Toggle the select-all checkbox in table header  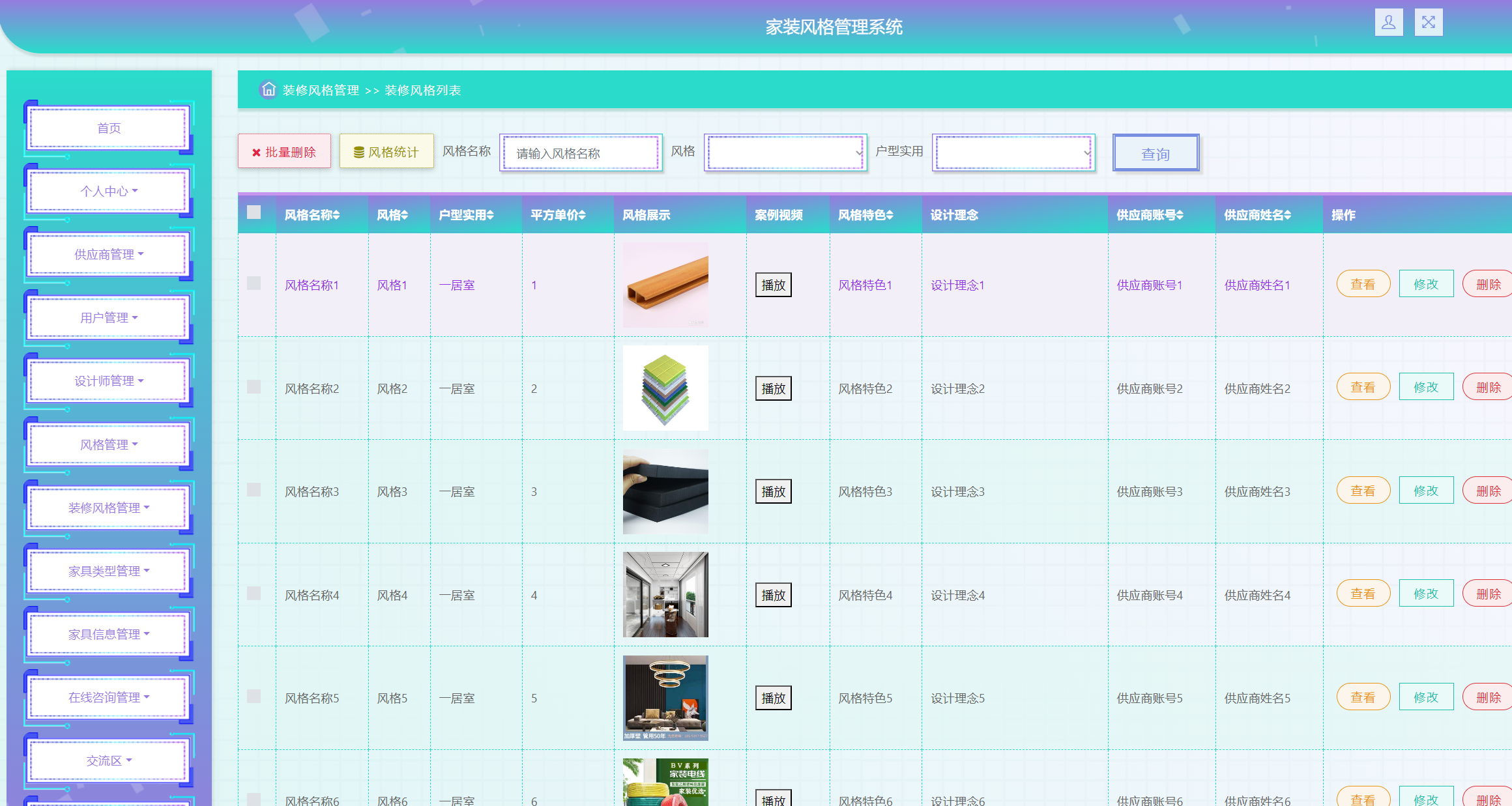pos(254,212)
